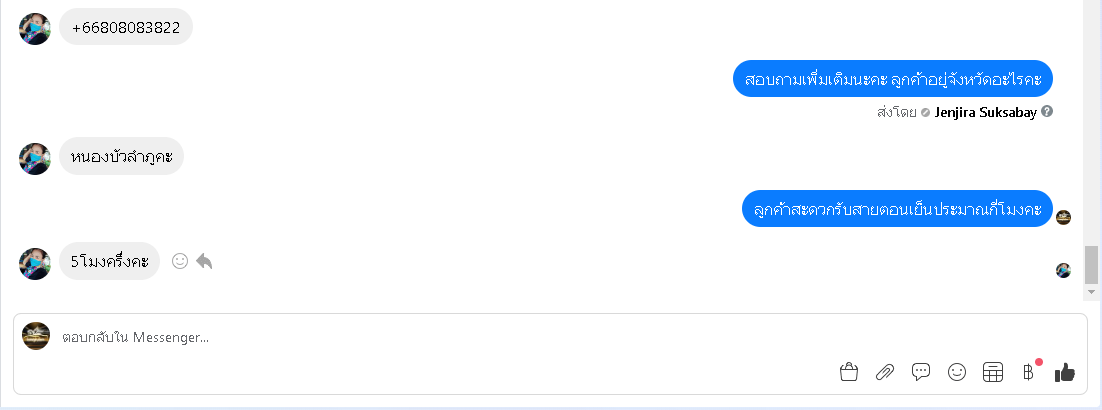
Task: Attach a file with the paperclip icon
Action: 885,372
